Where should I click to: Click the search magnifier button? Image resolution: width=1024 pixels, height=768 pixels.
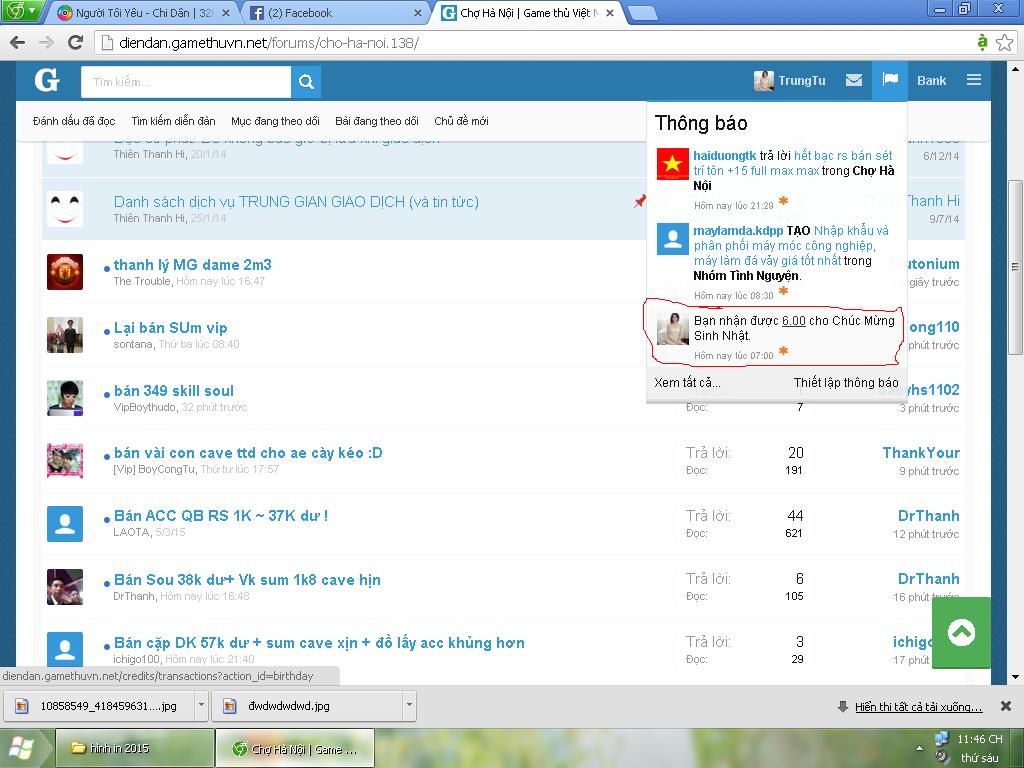306,82
